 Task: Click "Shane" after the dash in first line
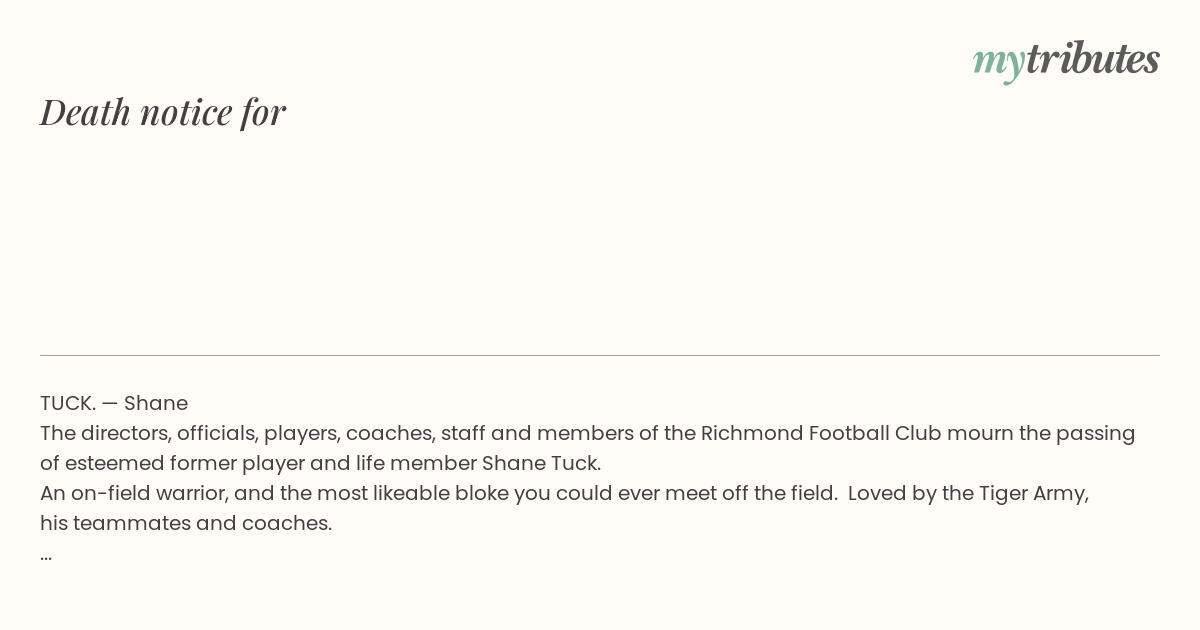156,403
